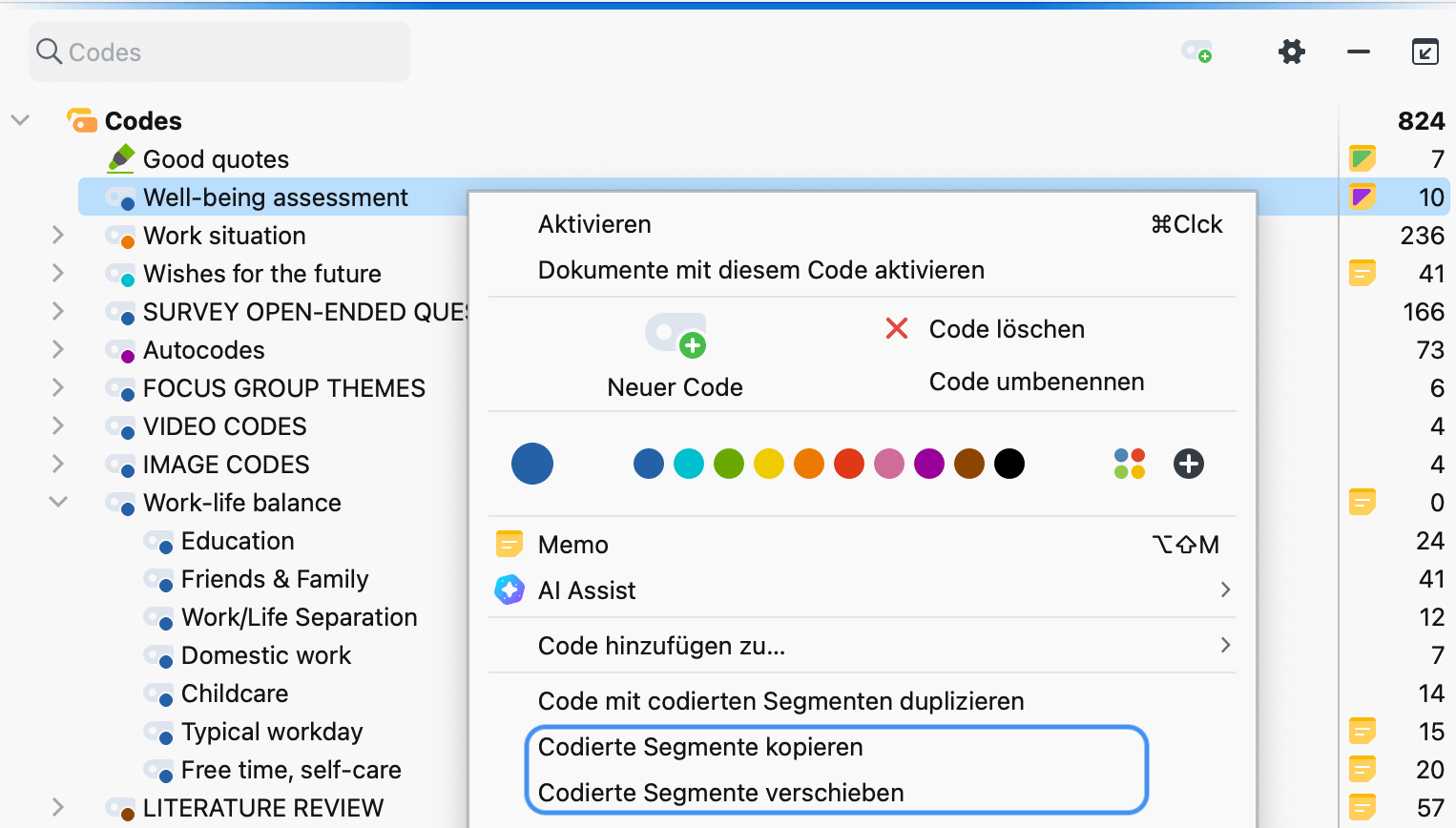
Task: Click Code löschen
Action: coord(1007,329)
